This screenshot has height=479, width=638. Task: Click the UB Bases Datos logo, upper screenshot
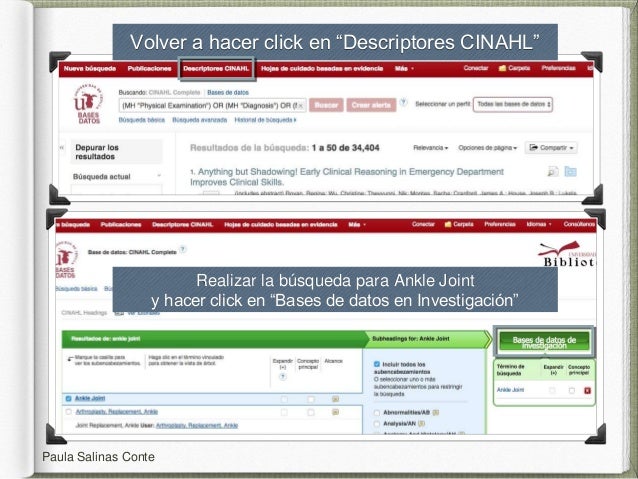tap(88, 104)
